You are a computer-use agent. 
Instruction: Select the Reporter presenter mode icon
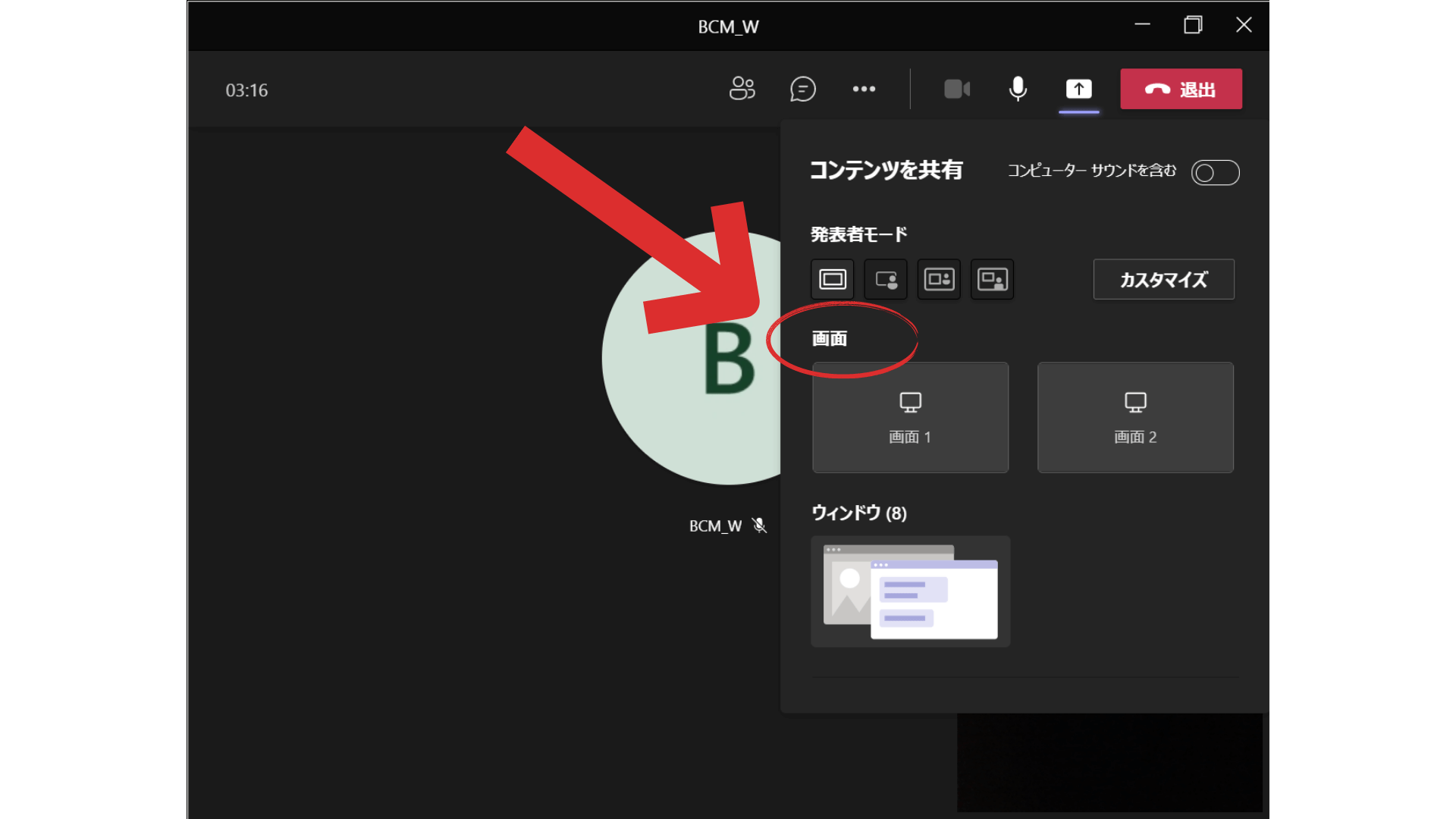click(993, 279)
